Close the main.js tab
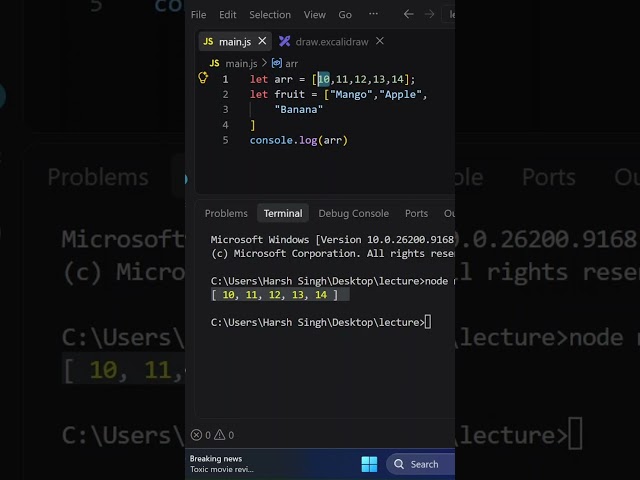 pos(262,41)
